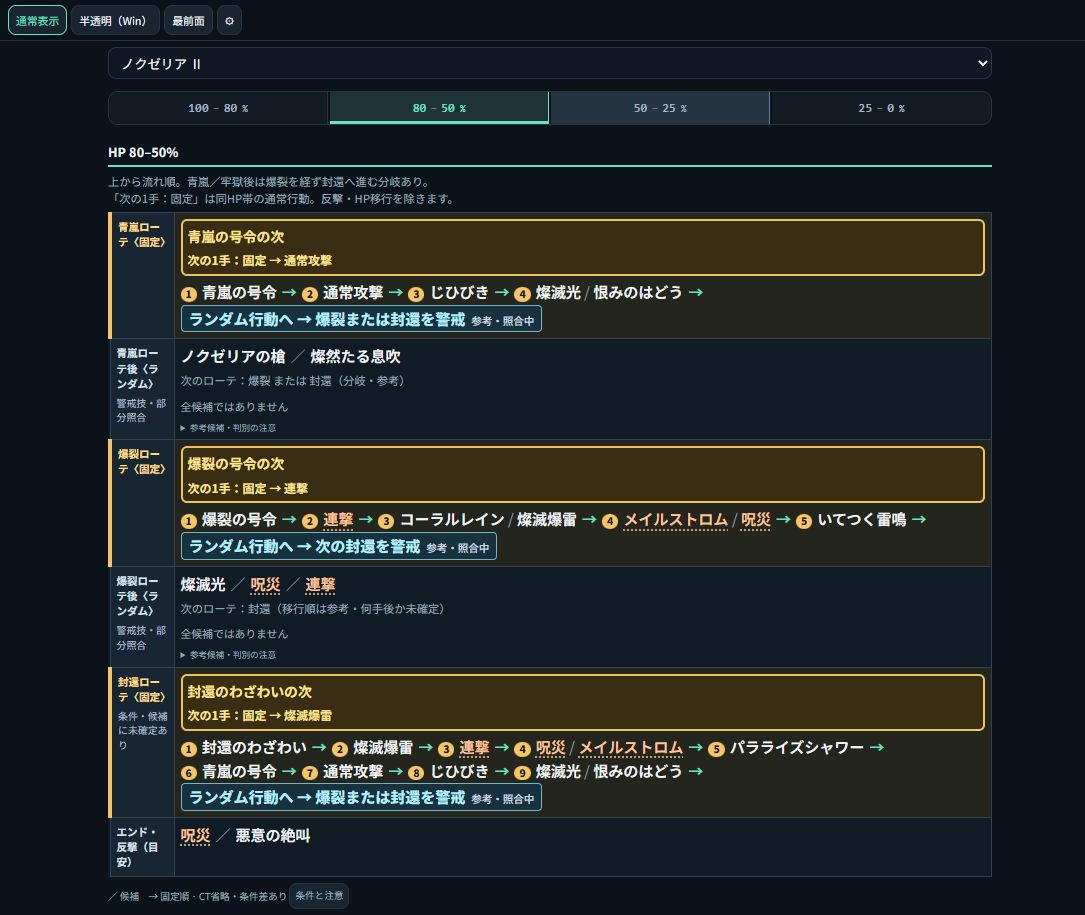Click メイルストロム link in 封還ローテ step 4
Screen dimensions: 1085x915
pos(631,748)
